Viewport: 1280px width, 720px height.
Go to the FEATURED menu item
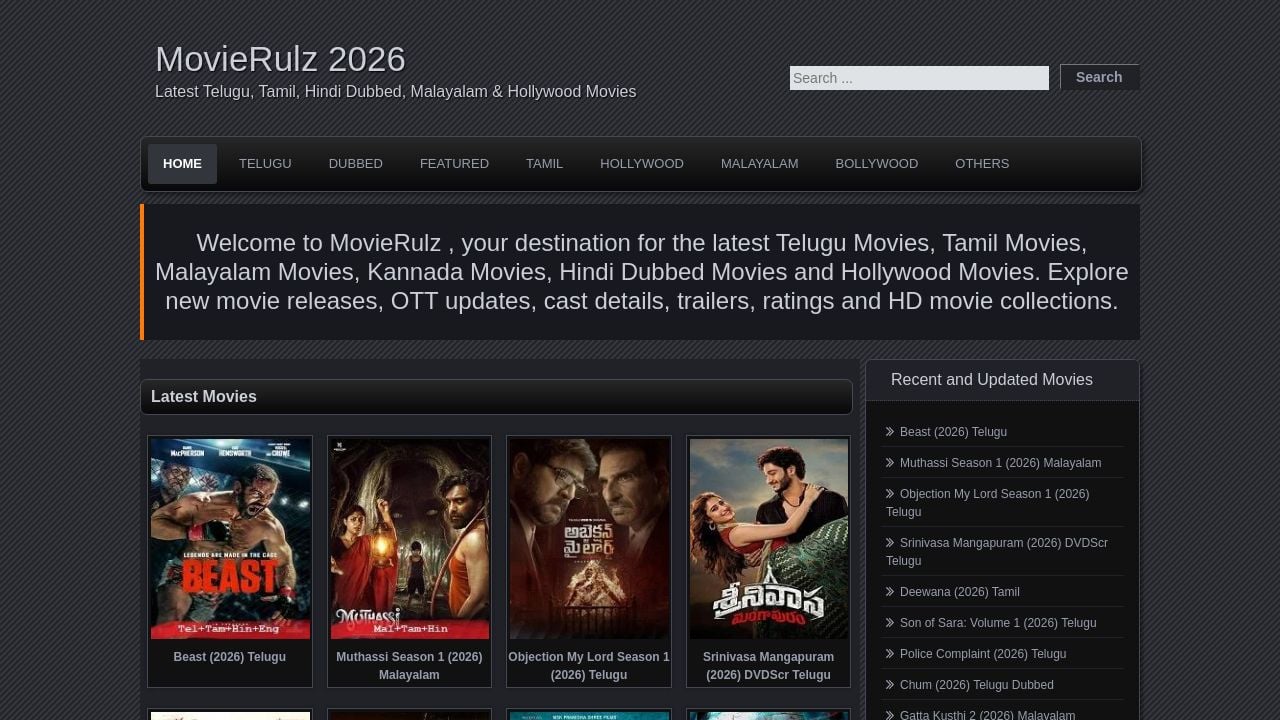pyautogui.click(x=454, y=164)
